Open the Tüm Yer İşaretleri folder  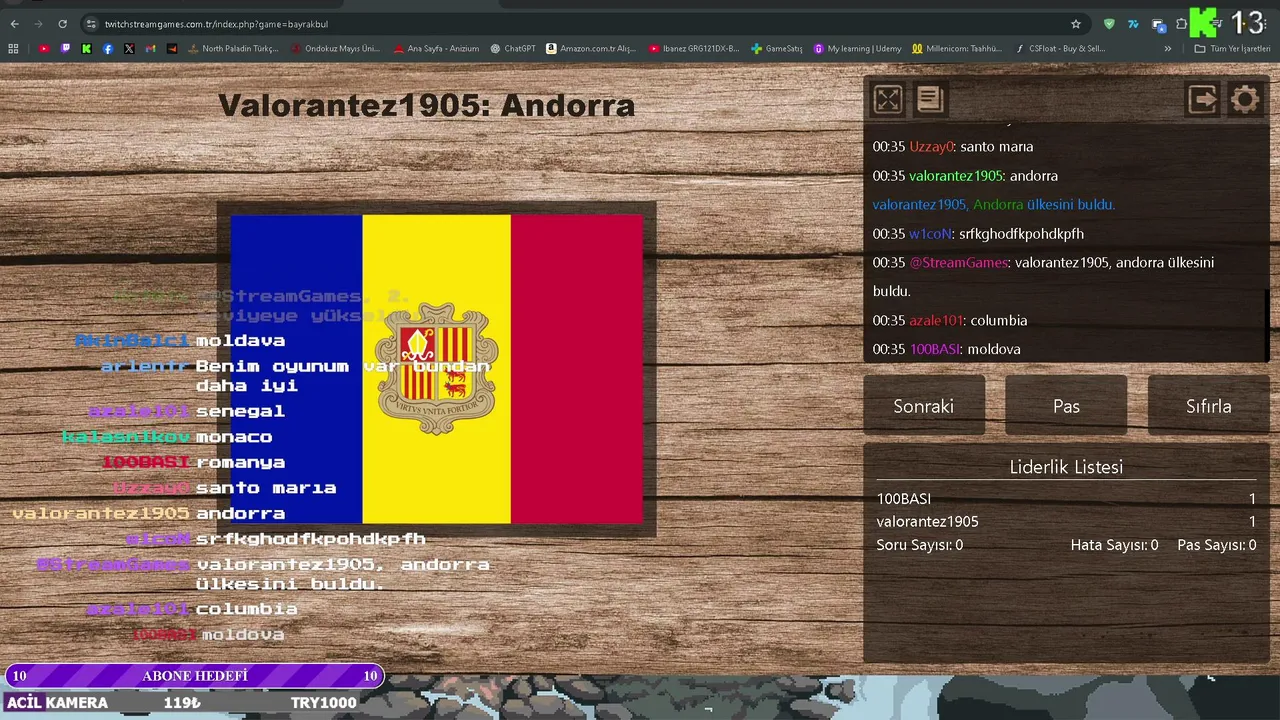1232,48
